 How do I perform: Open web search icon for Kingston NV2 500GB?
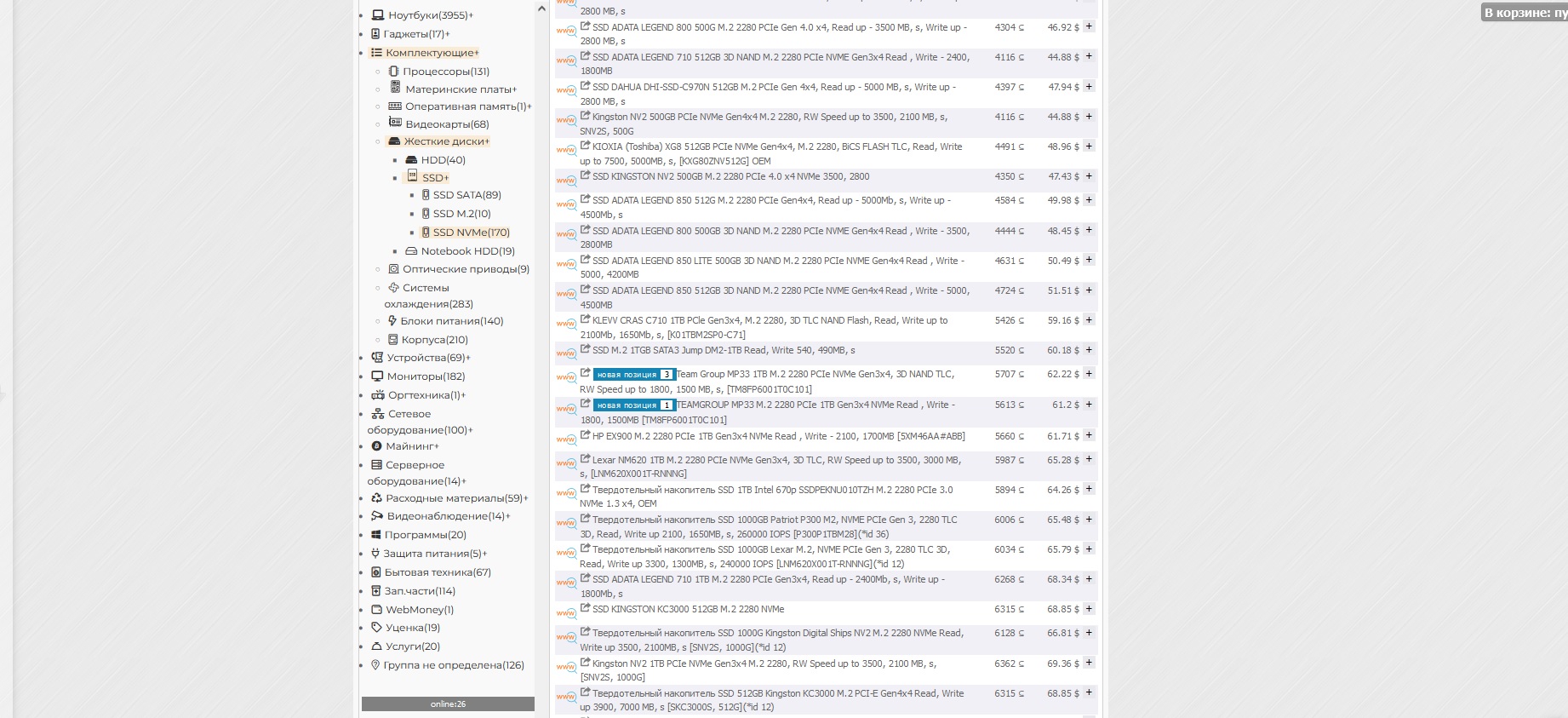(566, 120)
